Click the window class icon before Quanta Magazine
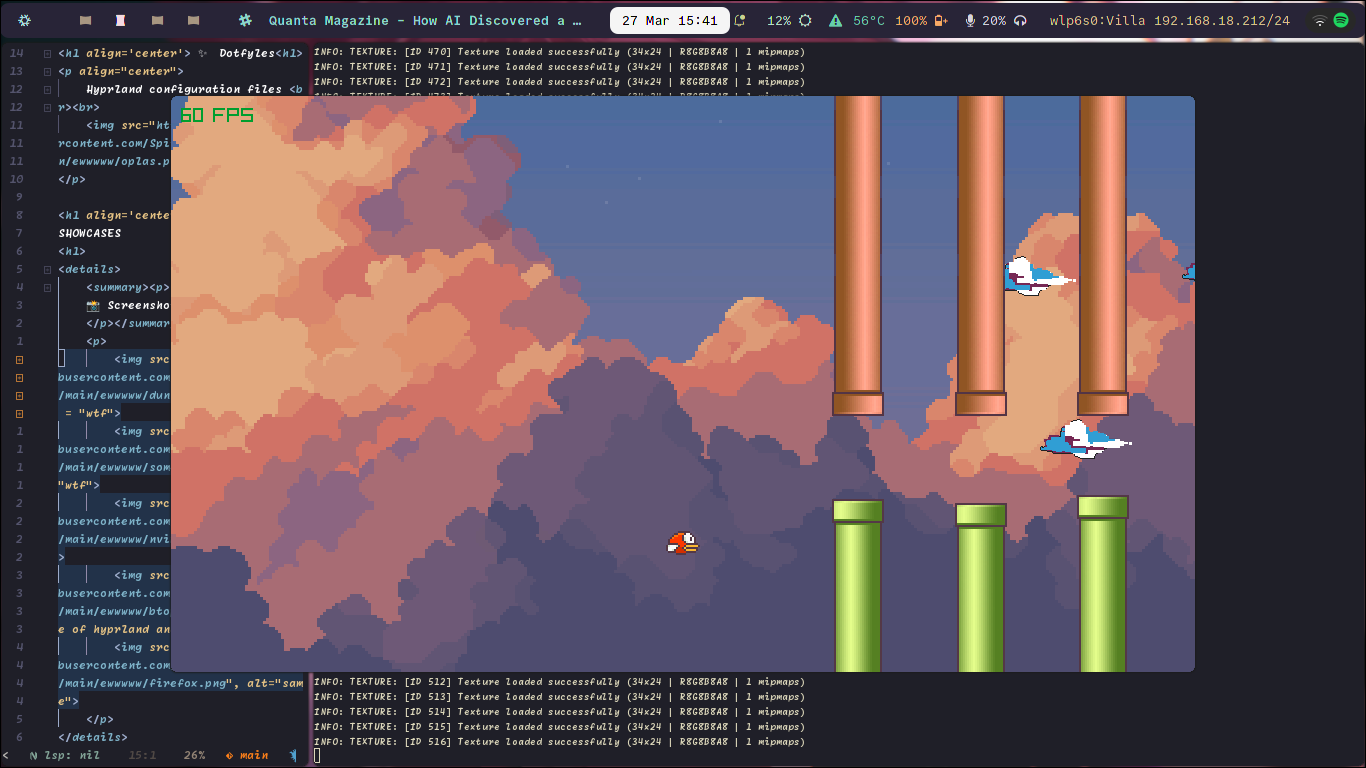The width and height of the screenshot is (1366, 768). (x=245, y=20)
